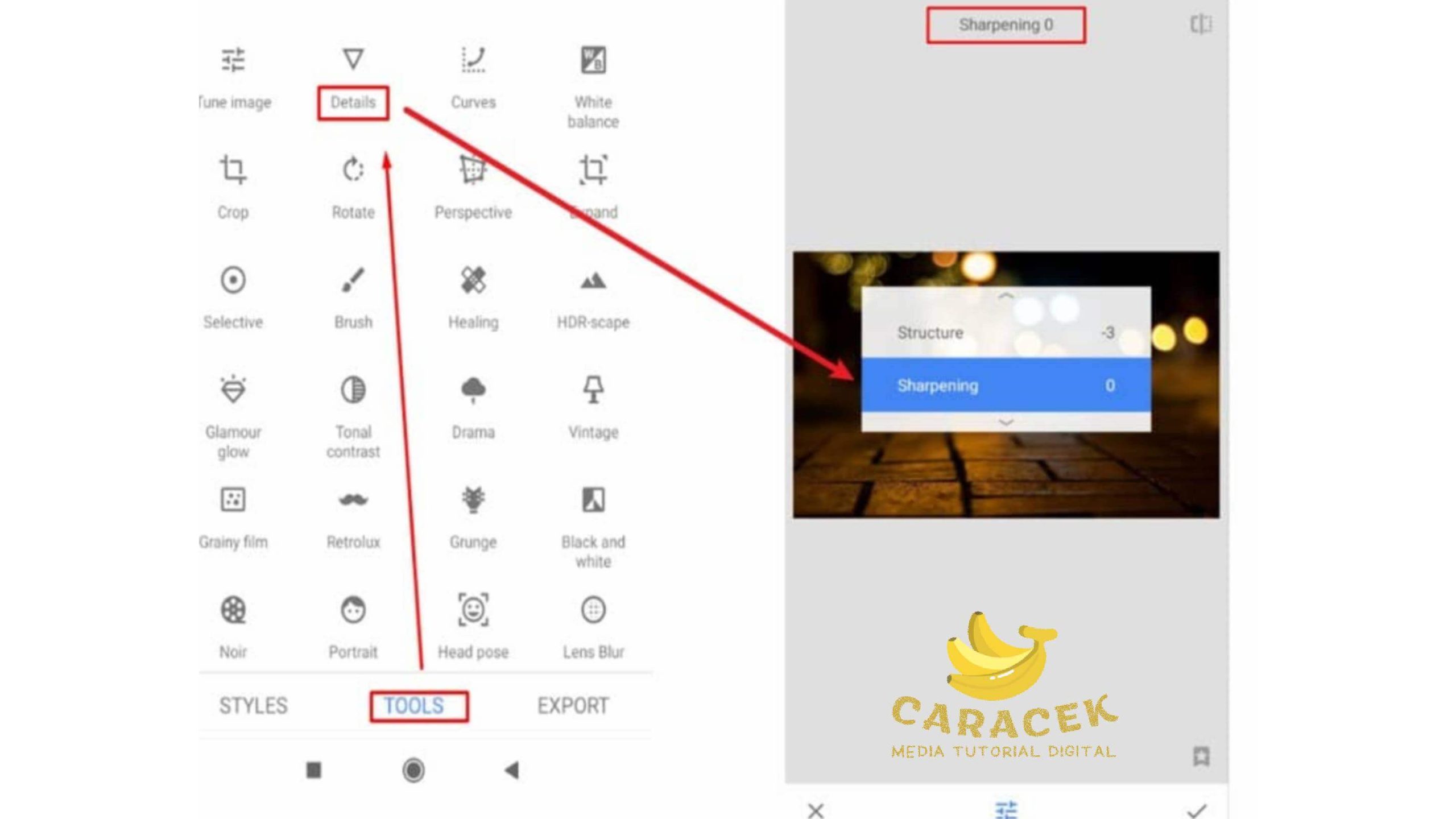Open the Lens Blur tool
Viewport: 1456px width, 819px height.
593,625
